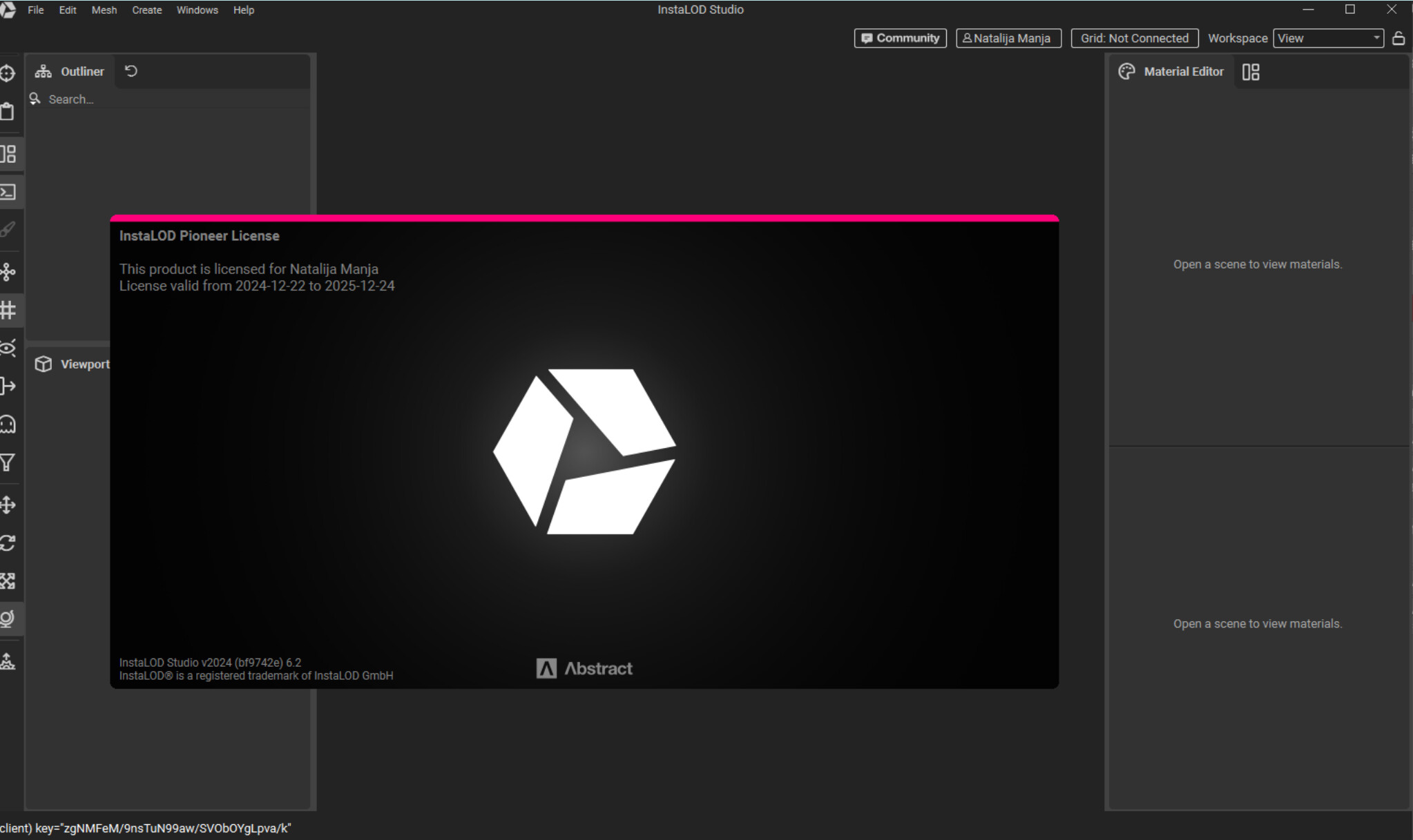Click the license validity date text
The width and height of the screenshot is (1413, 840).
pyautogui.click(x=257, y=286)
